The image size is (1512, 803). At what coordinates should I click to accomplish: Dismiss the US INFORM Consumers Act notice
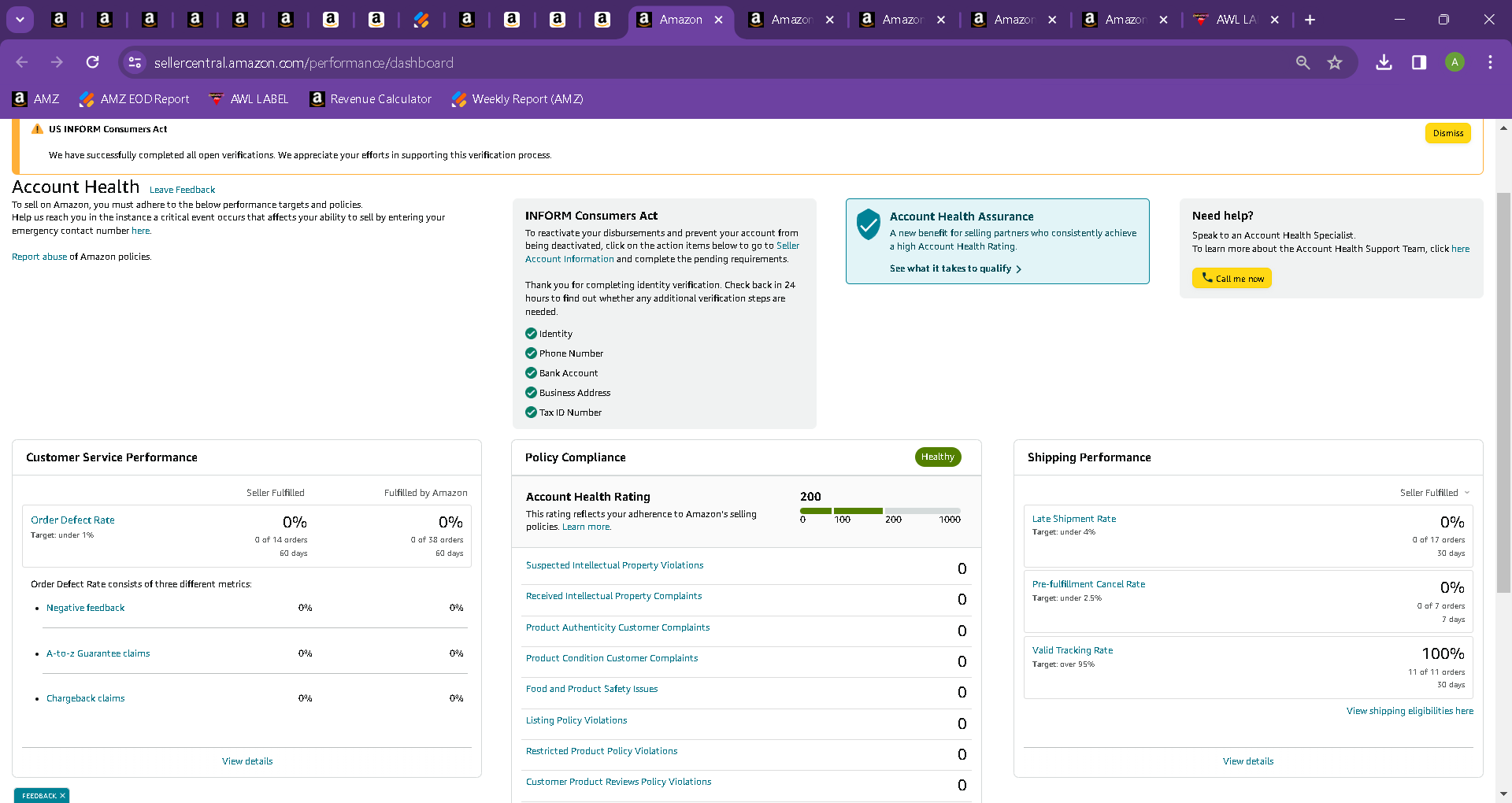pos(1447,133)
